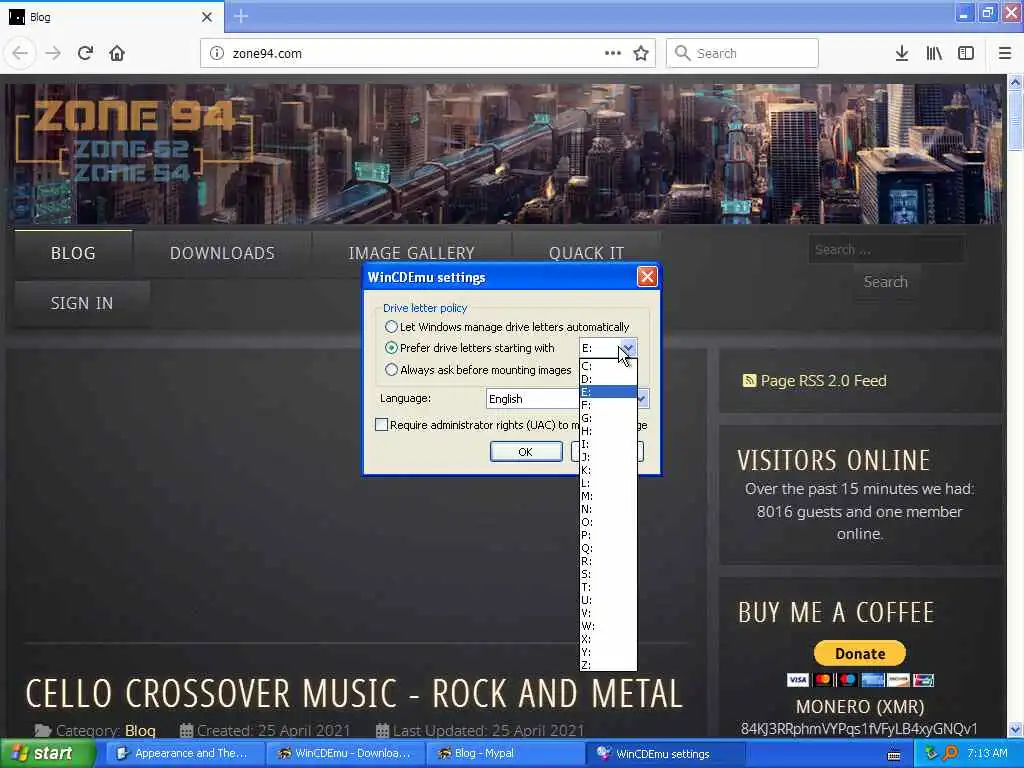Click the RSS feed icon
This screenshot has height=768, width=1024.
pyautogui.click(x=749, y=380)
